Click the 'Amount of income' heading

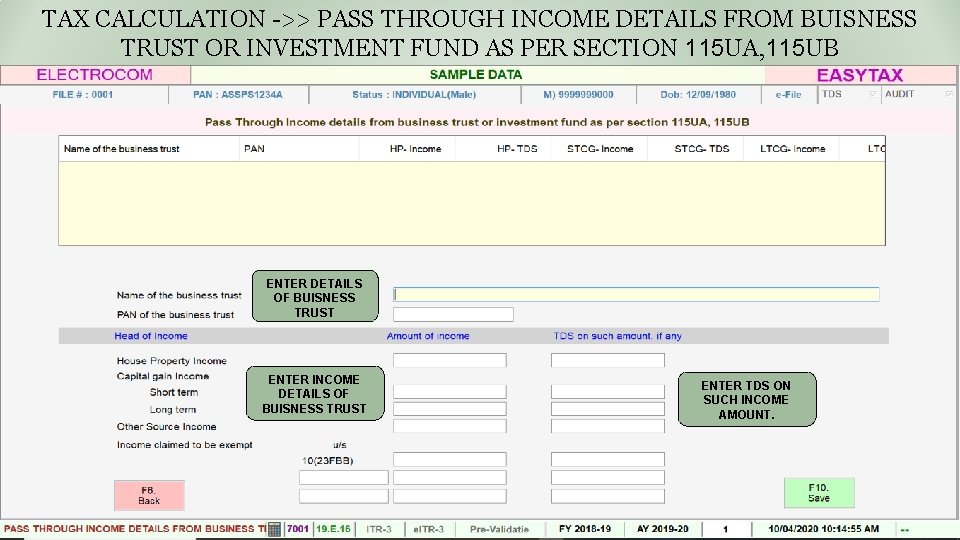[x=428, y=336]
